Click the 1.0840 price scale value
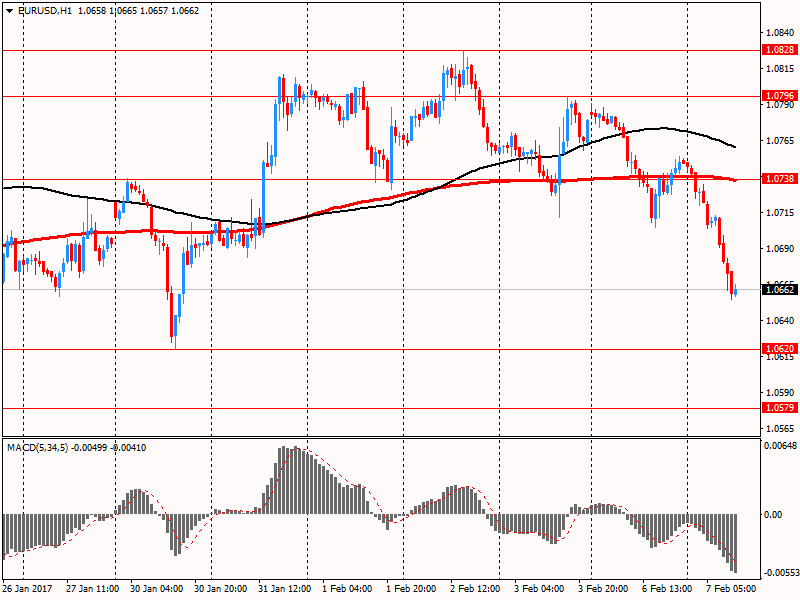Image resolution: width=800 pixels, height=600 pixels. [x=781, y=33]
